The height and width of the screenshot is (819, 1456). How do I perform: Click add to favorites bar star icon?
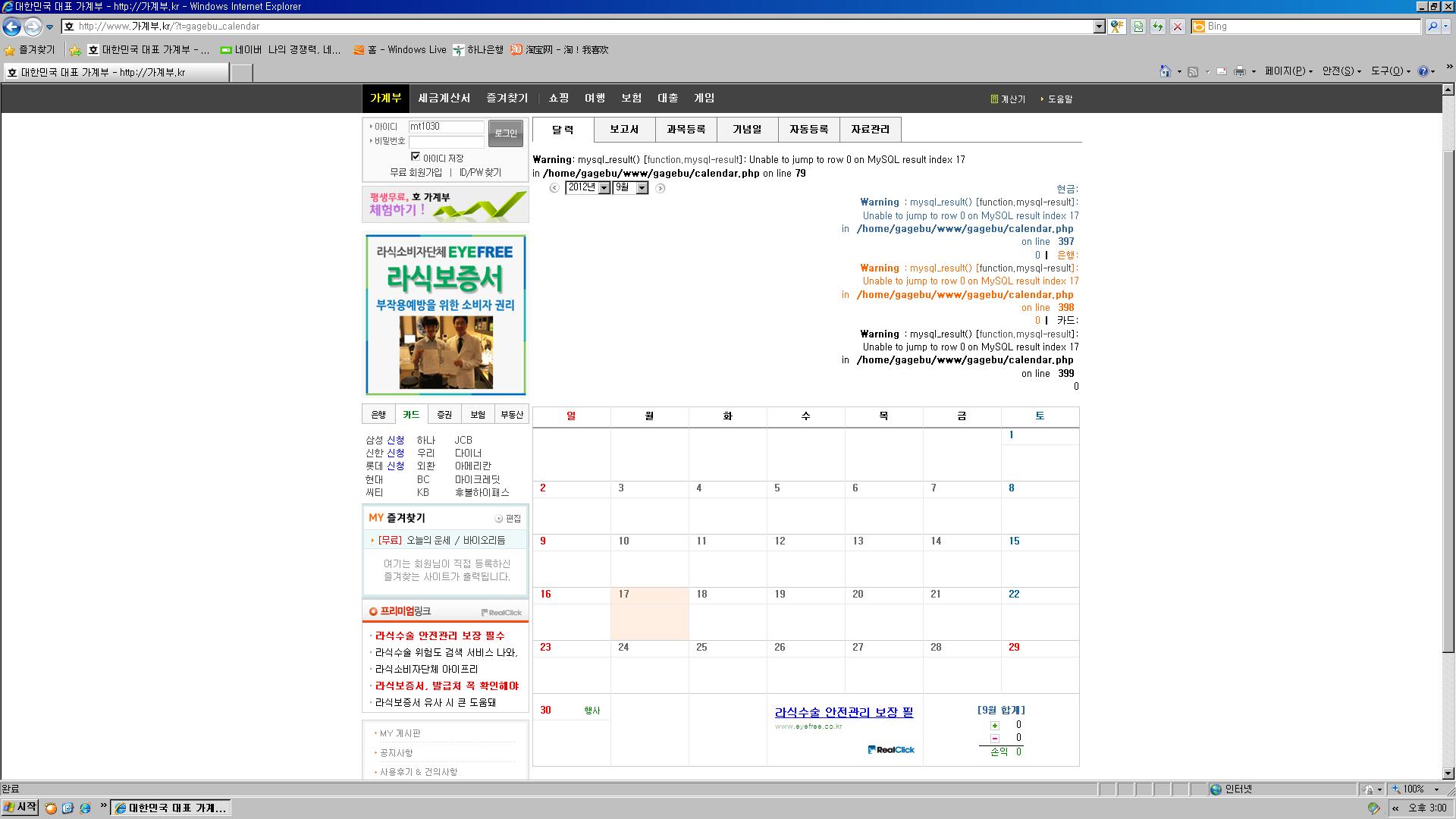pos(75,50)
